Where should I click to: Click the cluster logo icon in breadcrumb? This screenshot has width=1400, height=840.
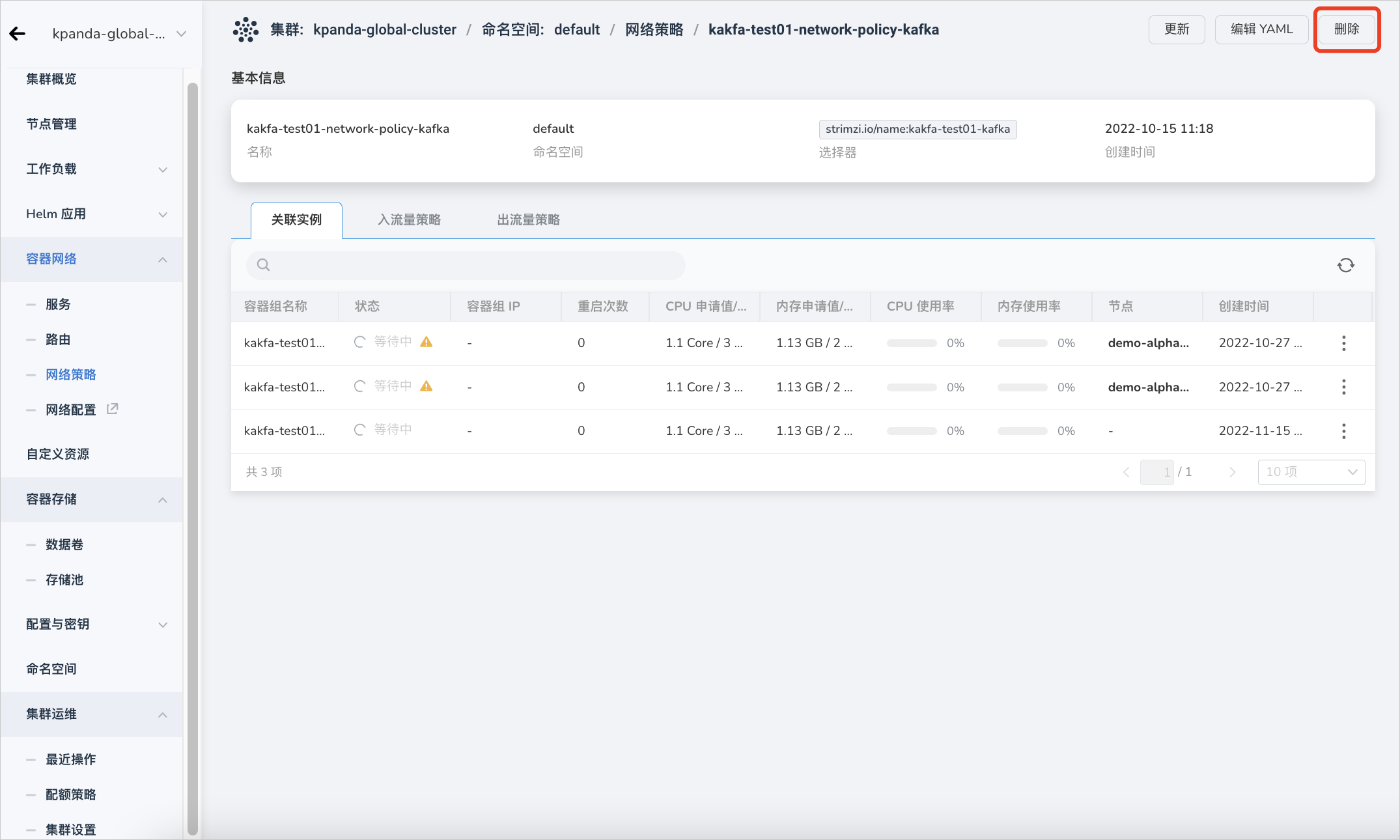(x=245, y=30)
